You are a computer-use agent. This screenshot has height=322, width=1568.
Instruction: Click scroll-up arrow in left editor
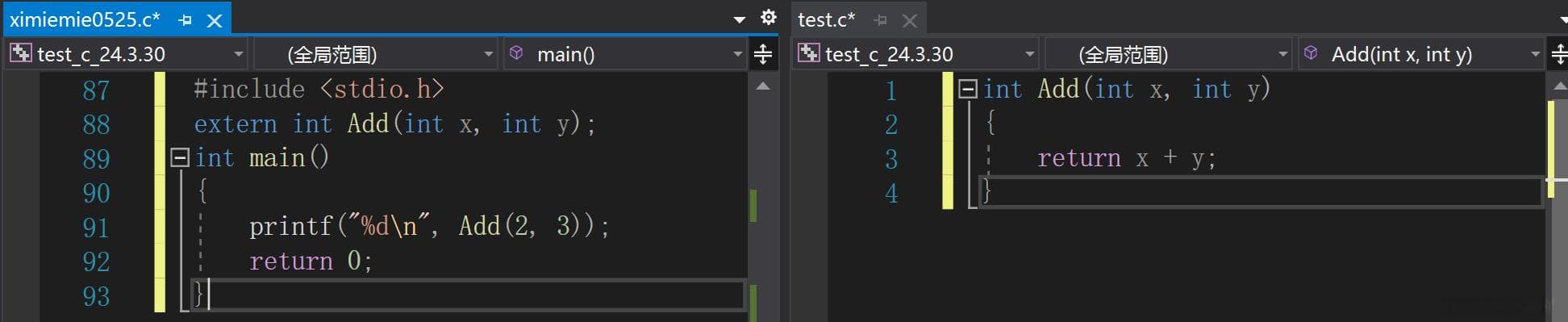[x=763, y=86]
